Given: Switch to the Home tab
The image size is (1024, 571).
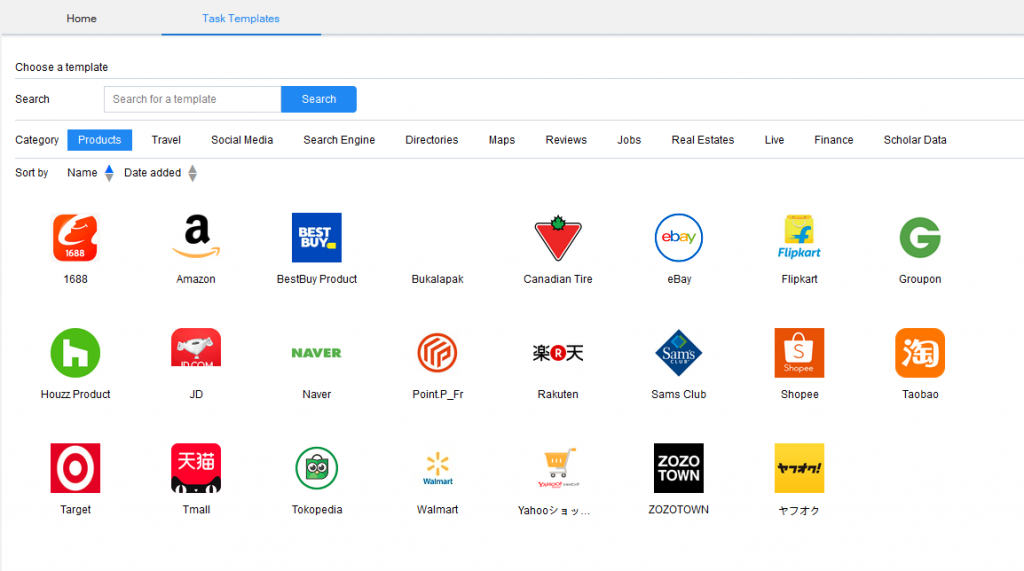Looking at the screenshot, I should 82,18.
